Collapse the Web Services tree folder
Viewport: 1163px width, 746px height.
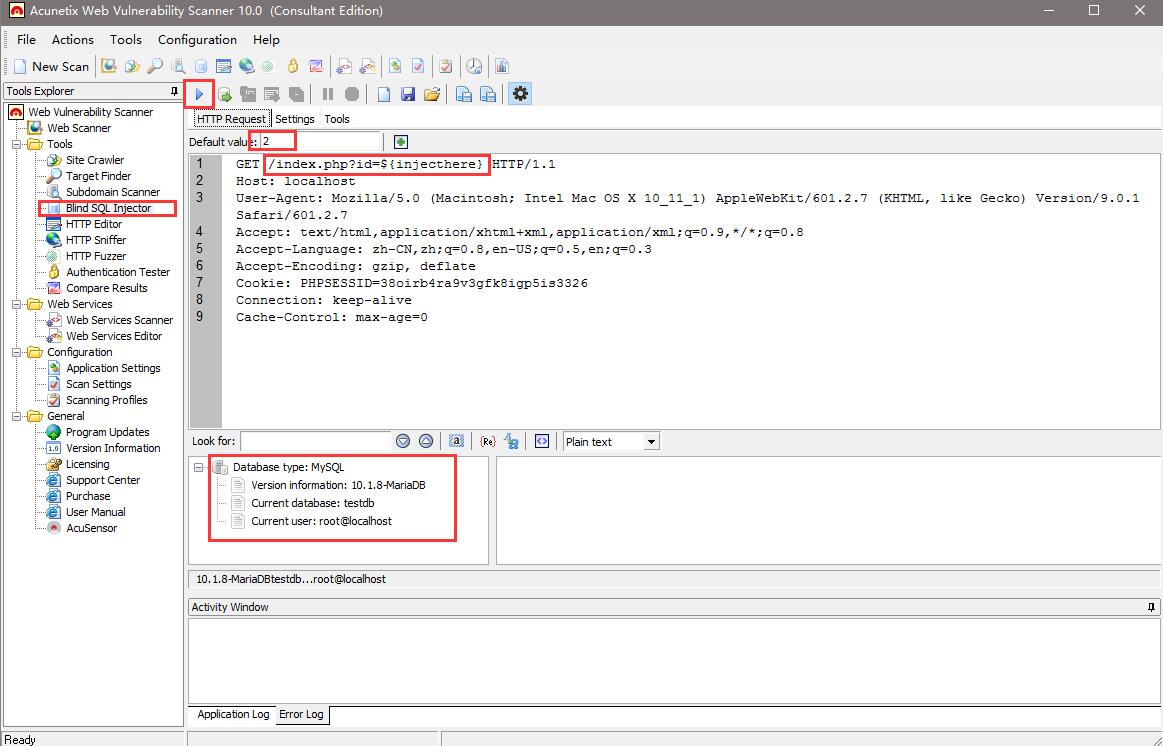point(17,304)
